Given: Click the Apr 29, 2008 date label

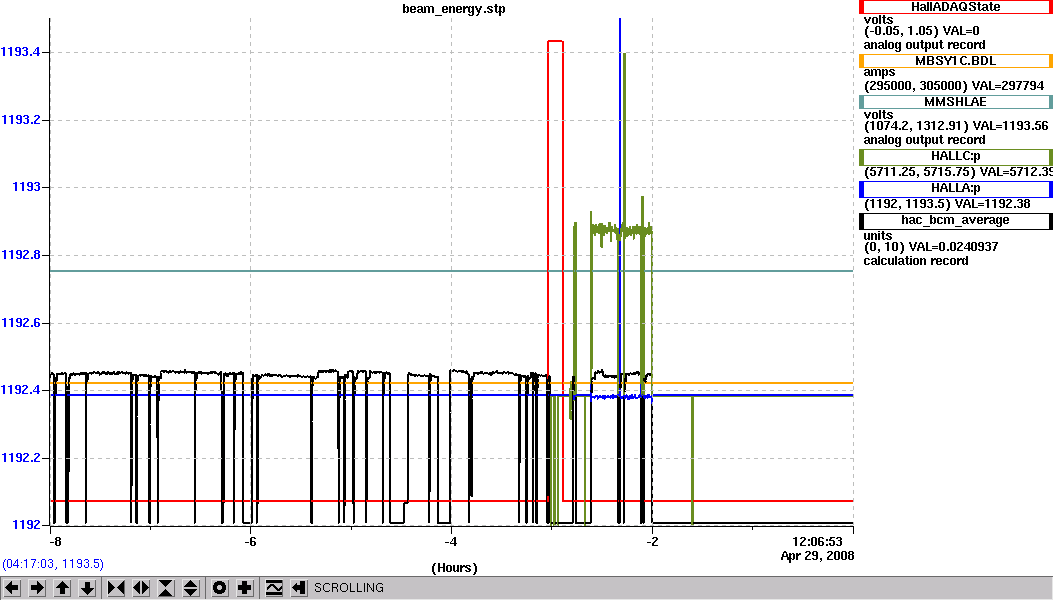Looking at the screenshot, I should point(817,556).
